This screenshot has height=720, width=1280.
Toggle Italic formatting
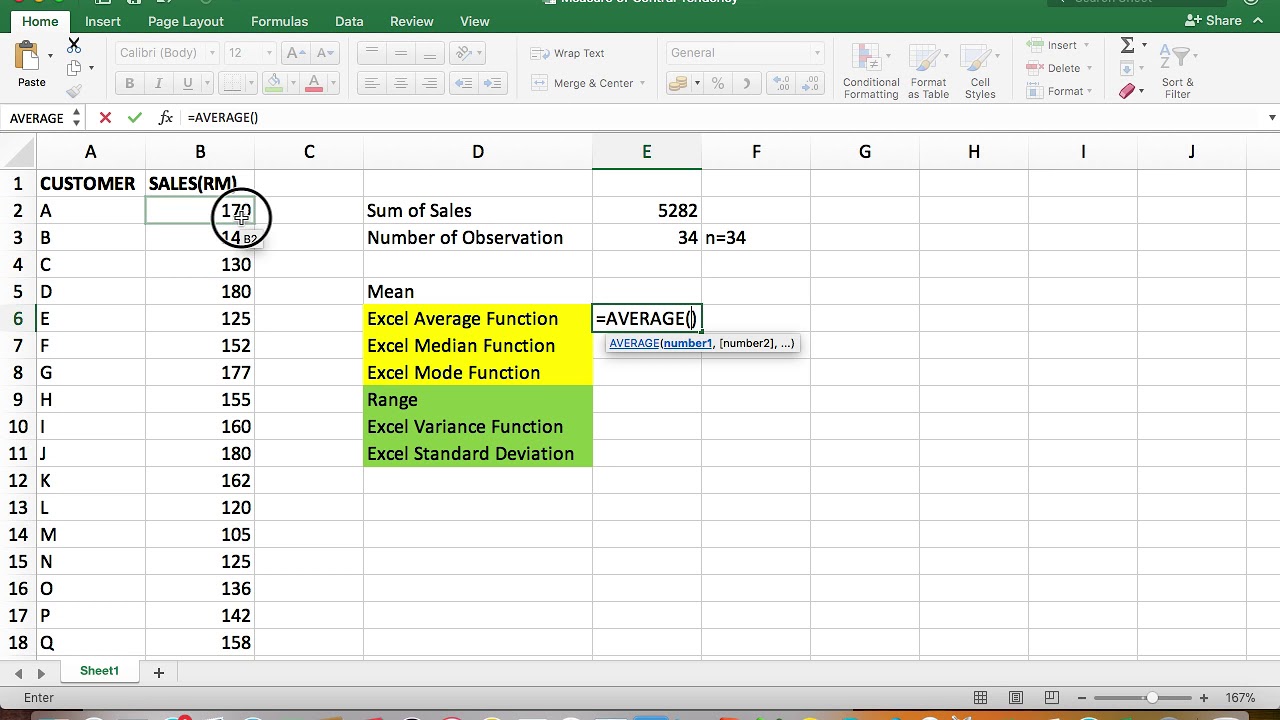point(158,84)
